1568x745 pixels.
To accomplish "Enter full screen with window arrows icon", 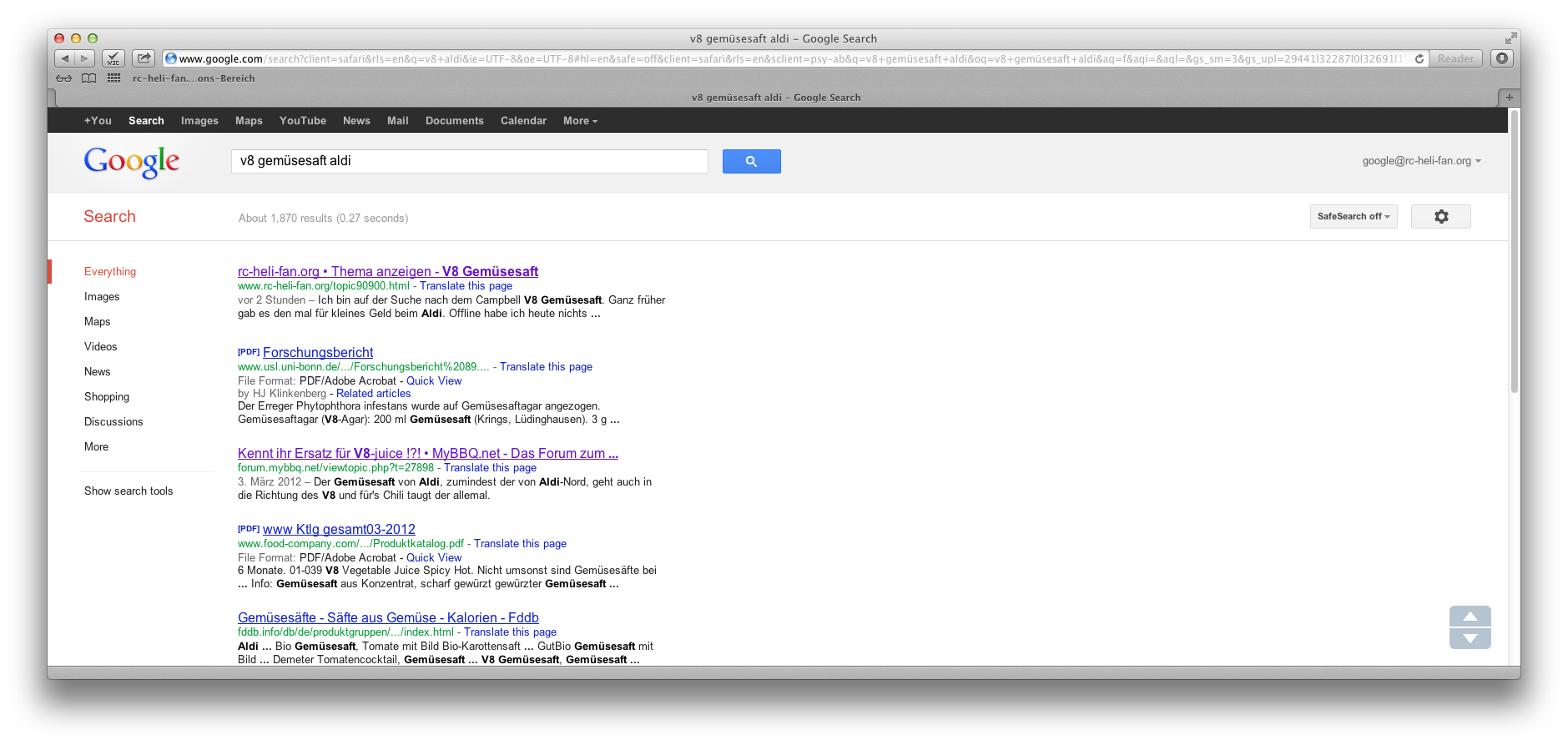I will point(1510,38).
